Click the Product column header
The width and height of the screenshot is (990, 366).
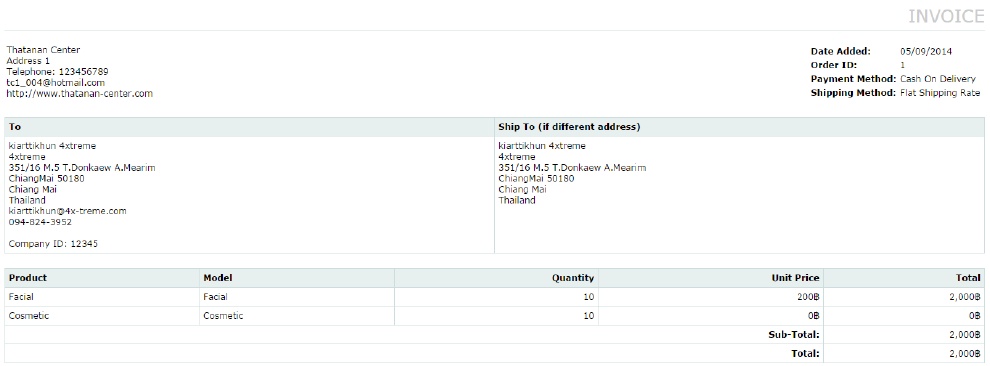point(28,278)
